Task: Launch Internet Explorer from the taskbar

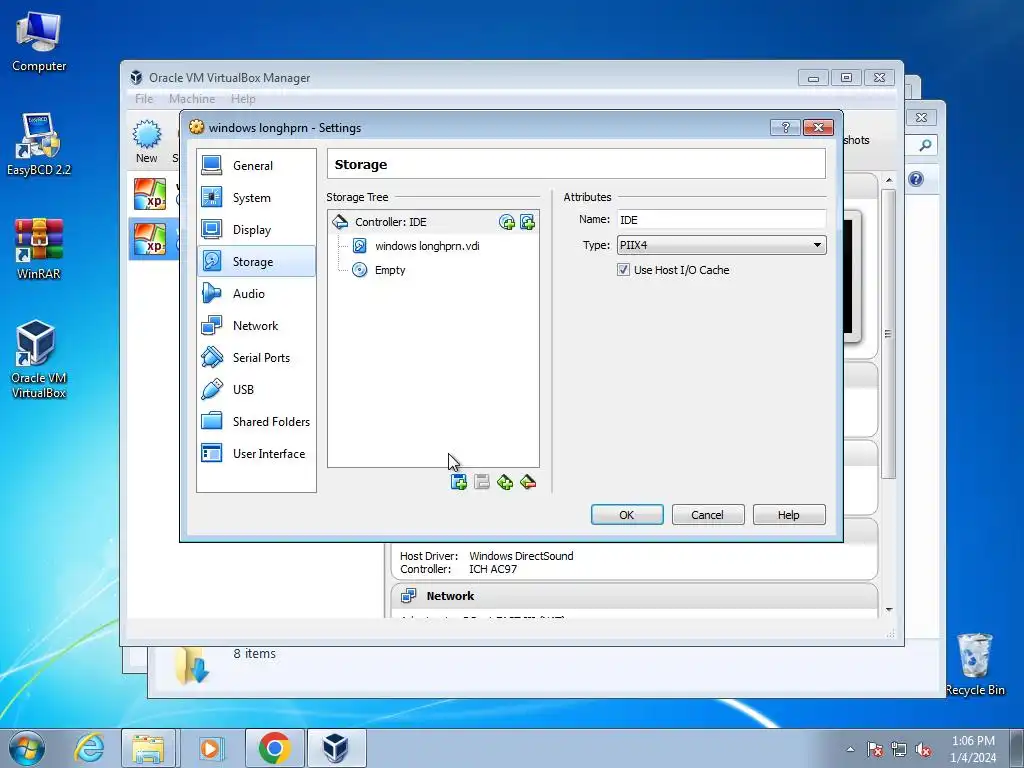Action: 89,748
